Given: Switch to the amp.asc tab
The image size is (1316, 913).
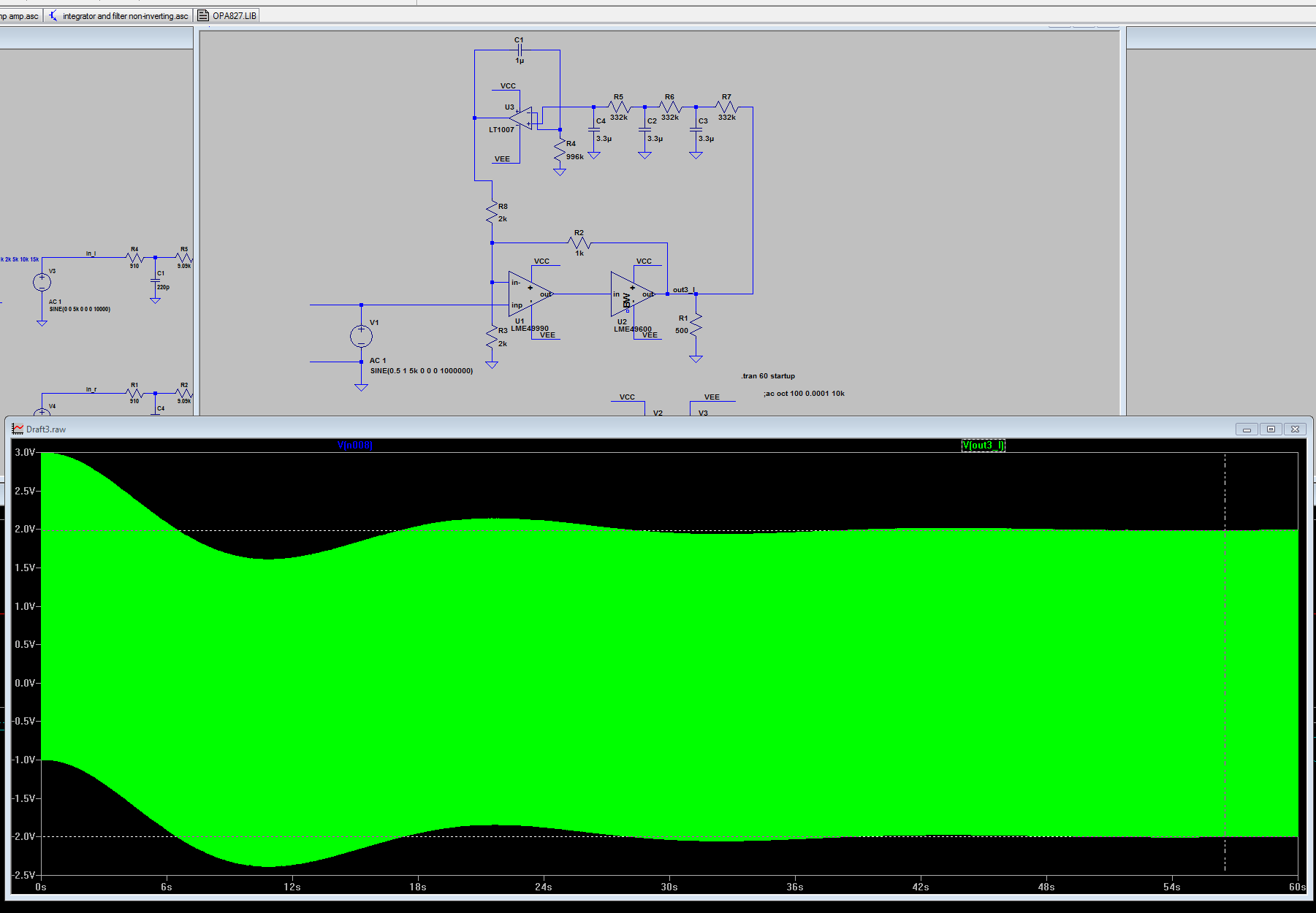Looking at the screenshot, I should pyautogui.click(x=20, y=15).
